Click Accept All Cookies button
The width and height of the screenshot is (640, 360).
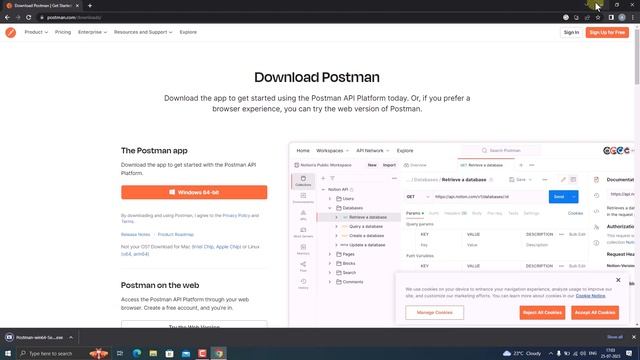pos(595,313)
